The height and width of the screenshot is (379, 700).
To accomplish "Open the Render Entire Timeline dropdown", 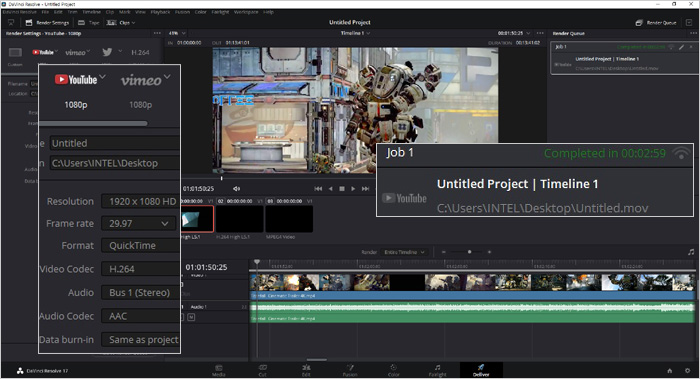I will 404,252.
